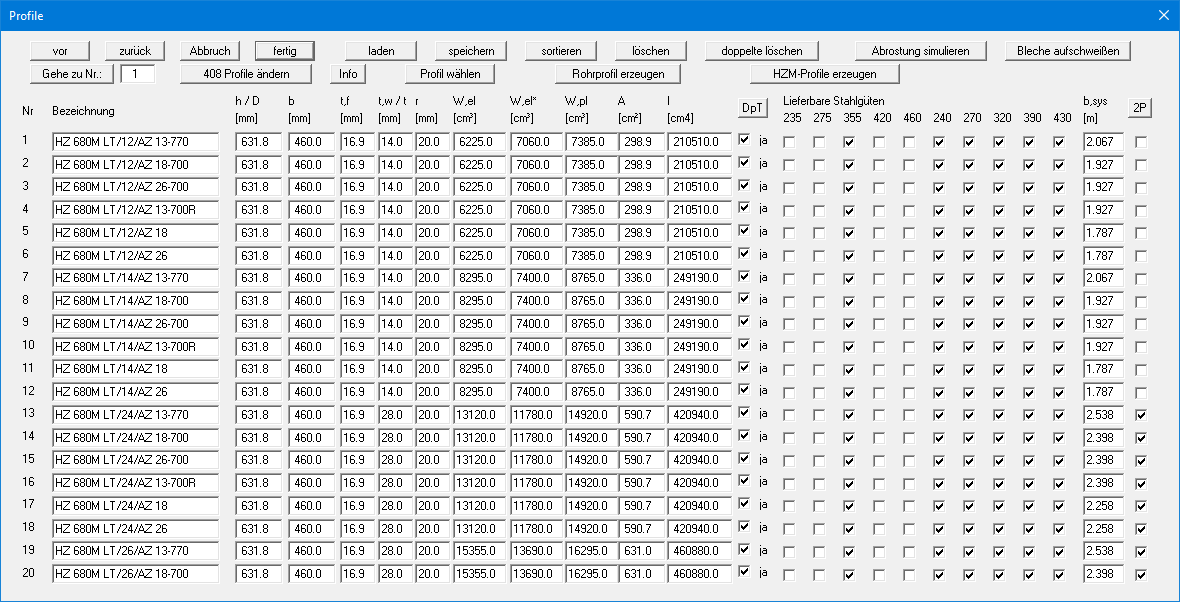Click 'HZM-Profile erzeugen' button
The height and width of the screenshot is (602, 1180).
(824, 74)
